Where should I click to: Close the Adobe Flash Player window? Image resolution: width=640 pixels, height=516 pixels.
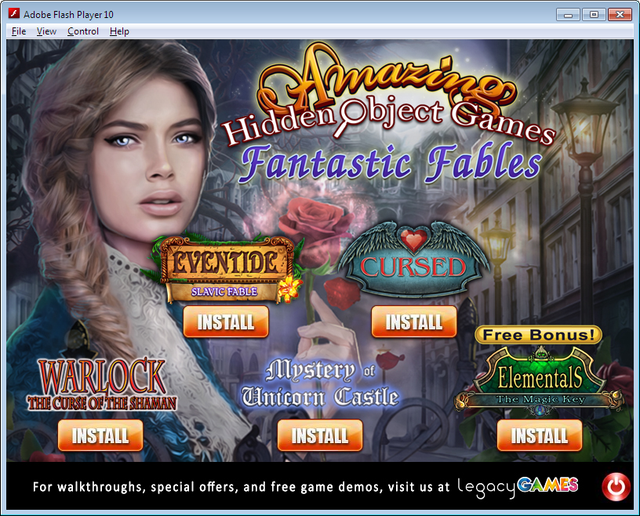[x=620, y=15]
